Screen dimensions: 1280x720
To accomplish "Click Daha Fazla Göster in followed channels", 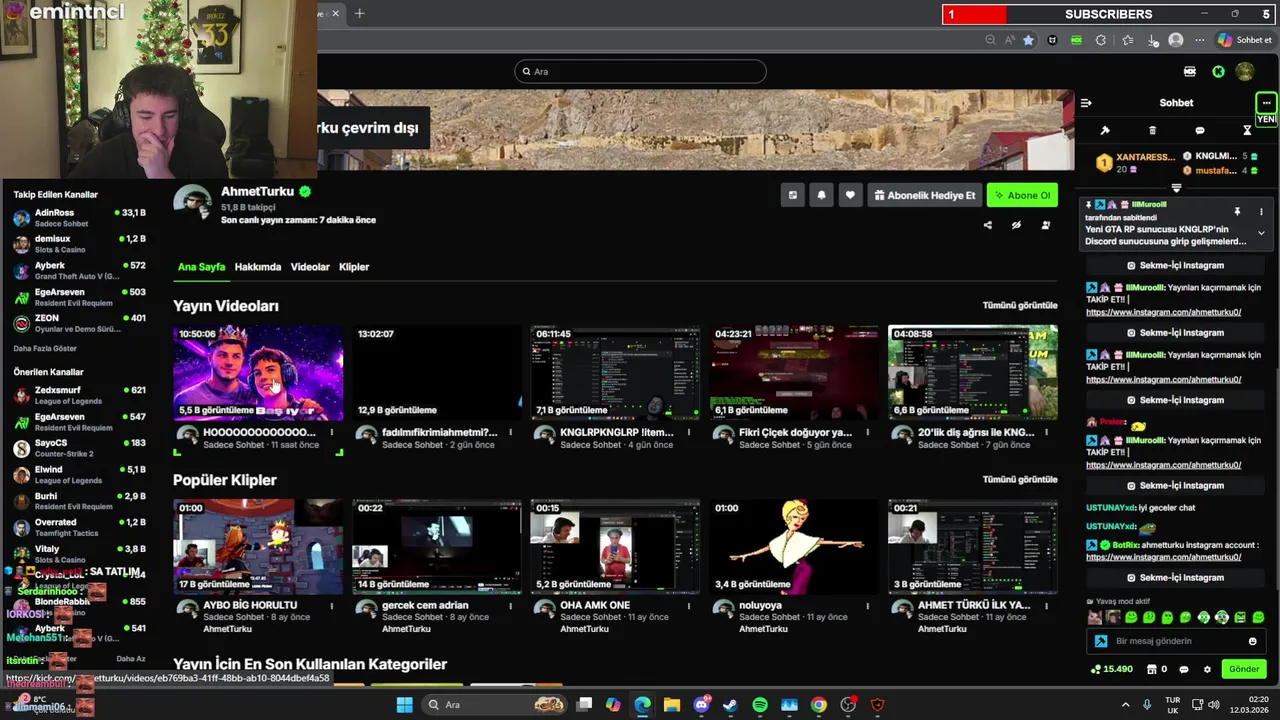I will [45, 348].
